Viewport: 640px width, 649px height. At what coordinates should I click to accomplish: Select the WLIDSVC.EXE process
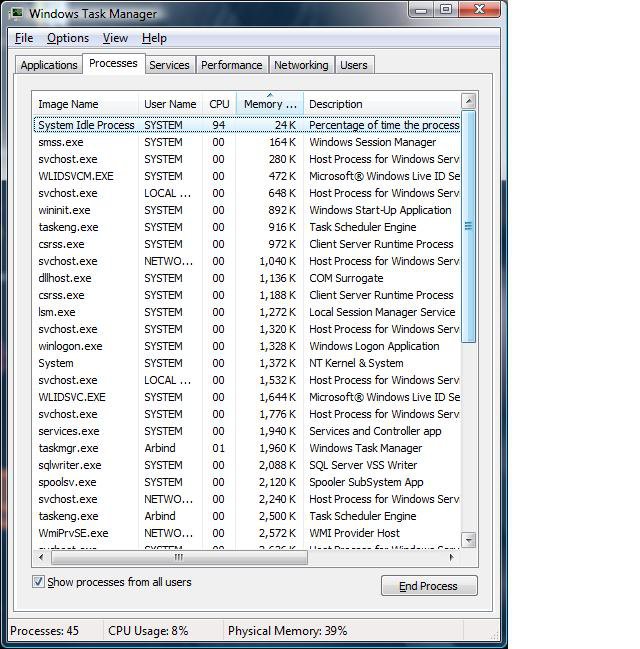pos(247,397)
